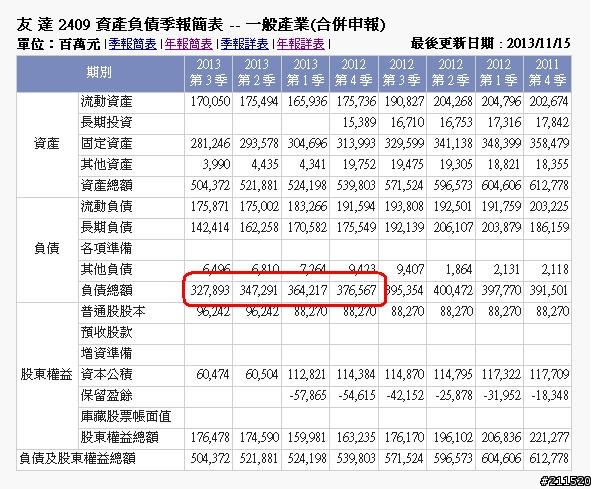The height and width of the screenshot is (489, 596).
Task: Click the 流動負債 row label
Action: click(106, 207)
